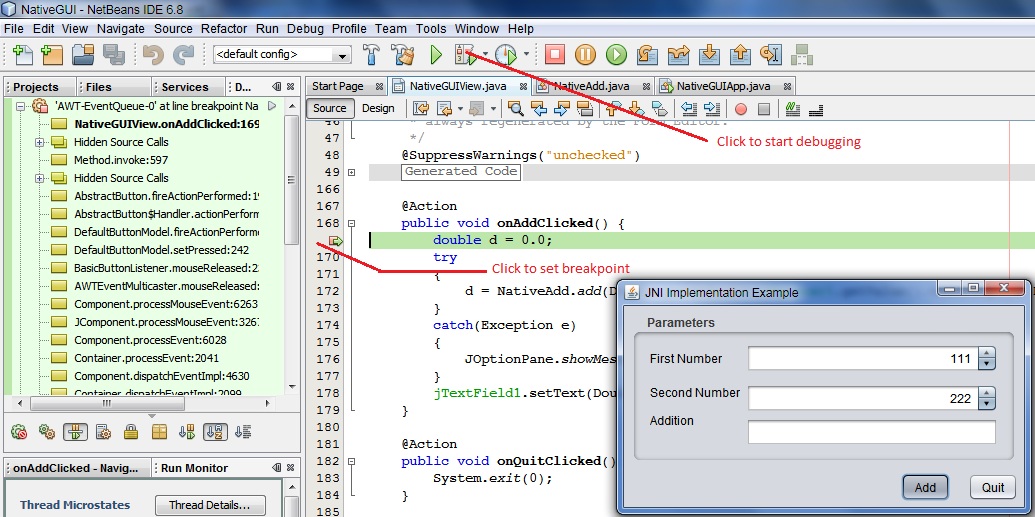Open dropdown arrow next to Debug icon
Viewport: 1035px width, 517px height.
coord(485,55)
